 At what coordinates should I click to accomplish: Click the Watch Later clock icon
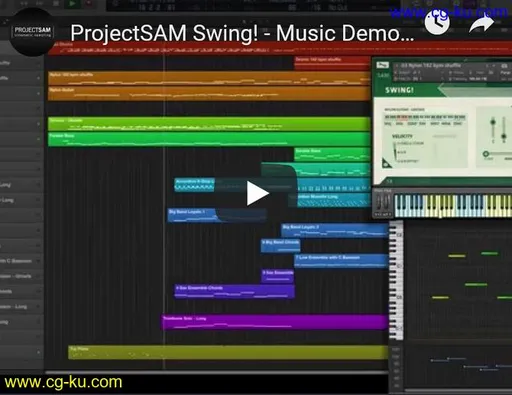pyautogui.click(x=437, y=23)
